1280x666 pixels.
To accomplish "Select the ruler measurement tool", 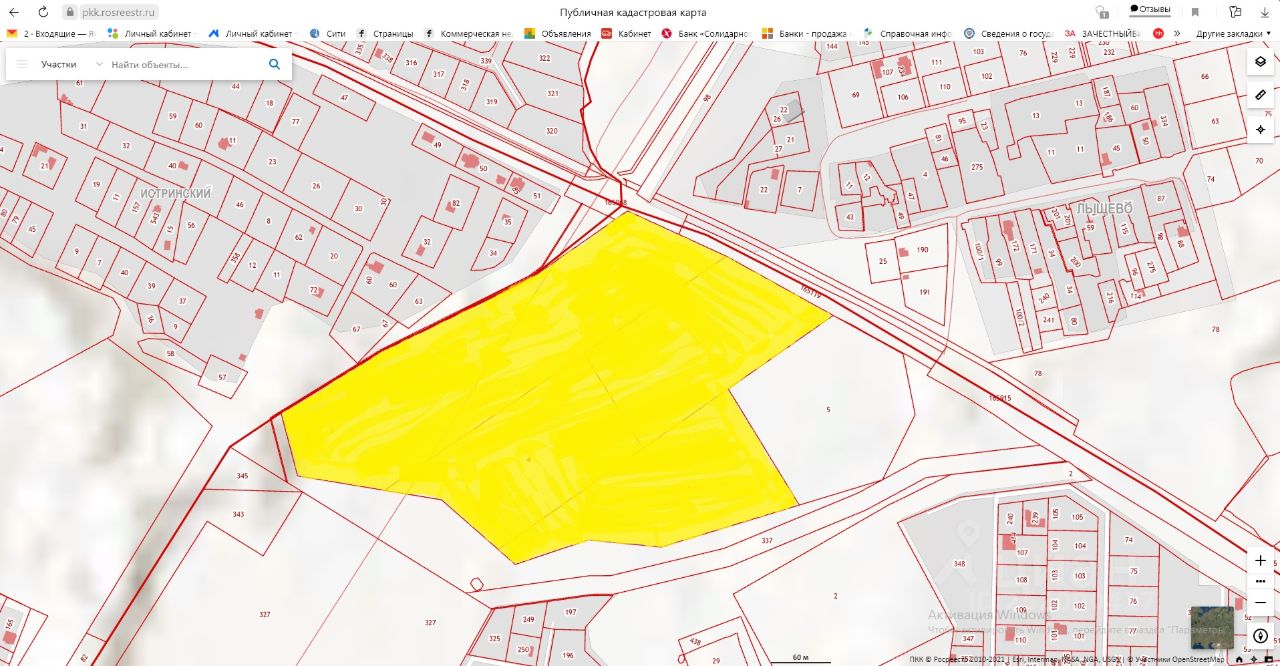I will click(x=1260, y=96).
